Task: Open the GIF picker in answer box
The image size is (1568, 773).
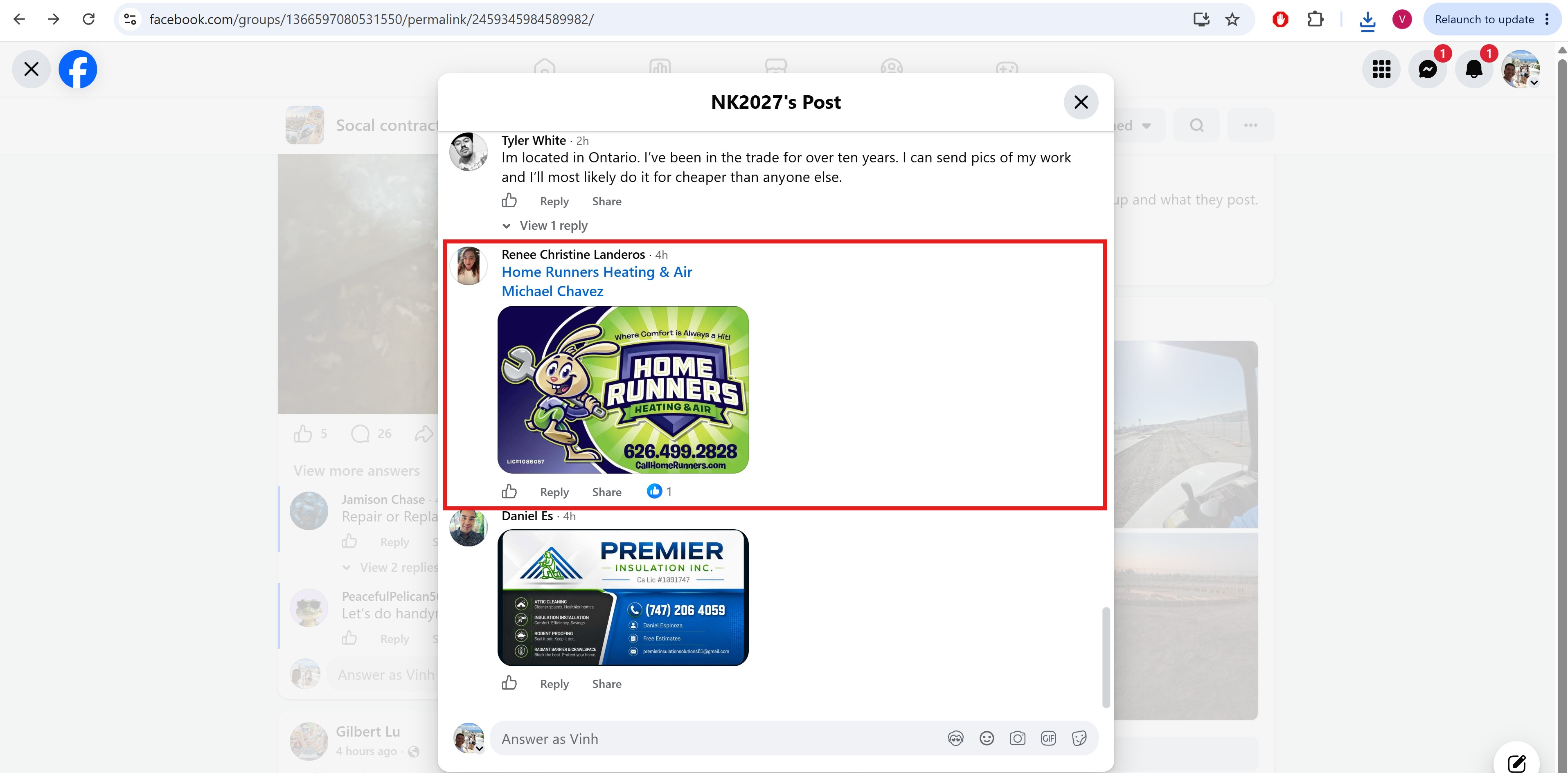Action: (x=1048, y=738)
